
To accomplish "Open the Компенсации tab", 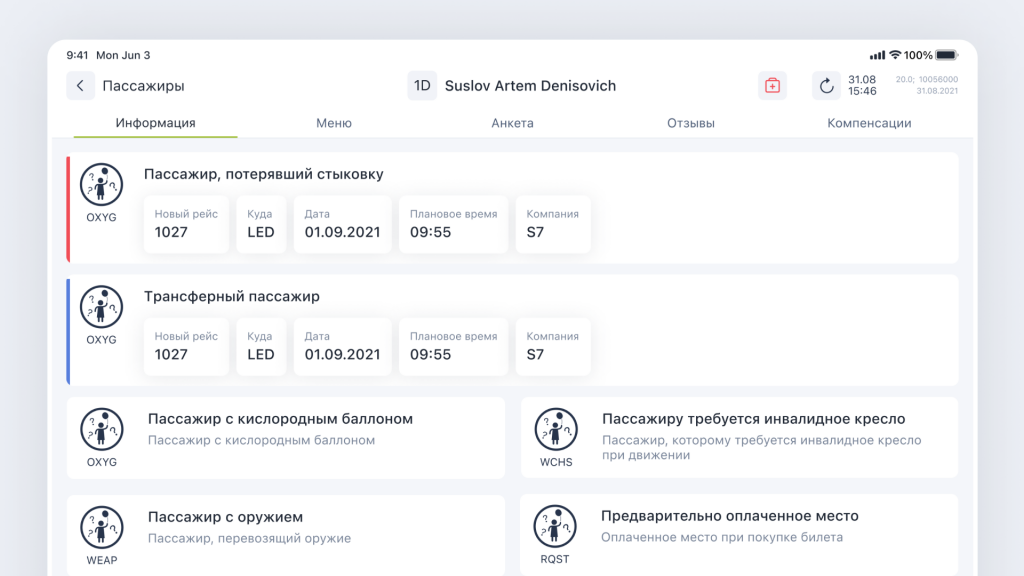I will point(868,123).
